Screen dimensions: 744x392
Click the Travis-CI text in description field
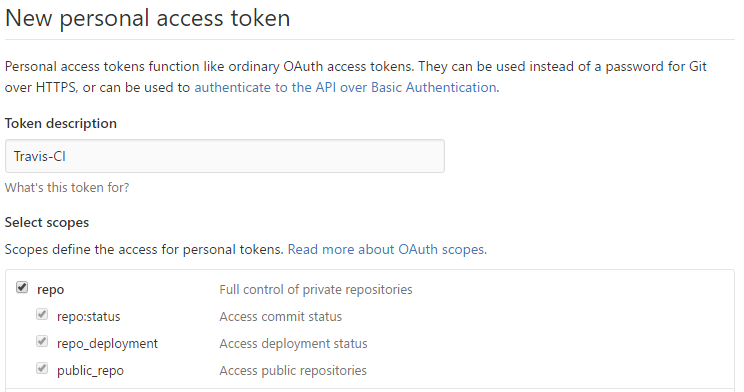point(40,156)
